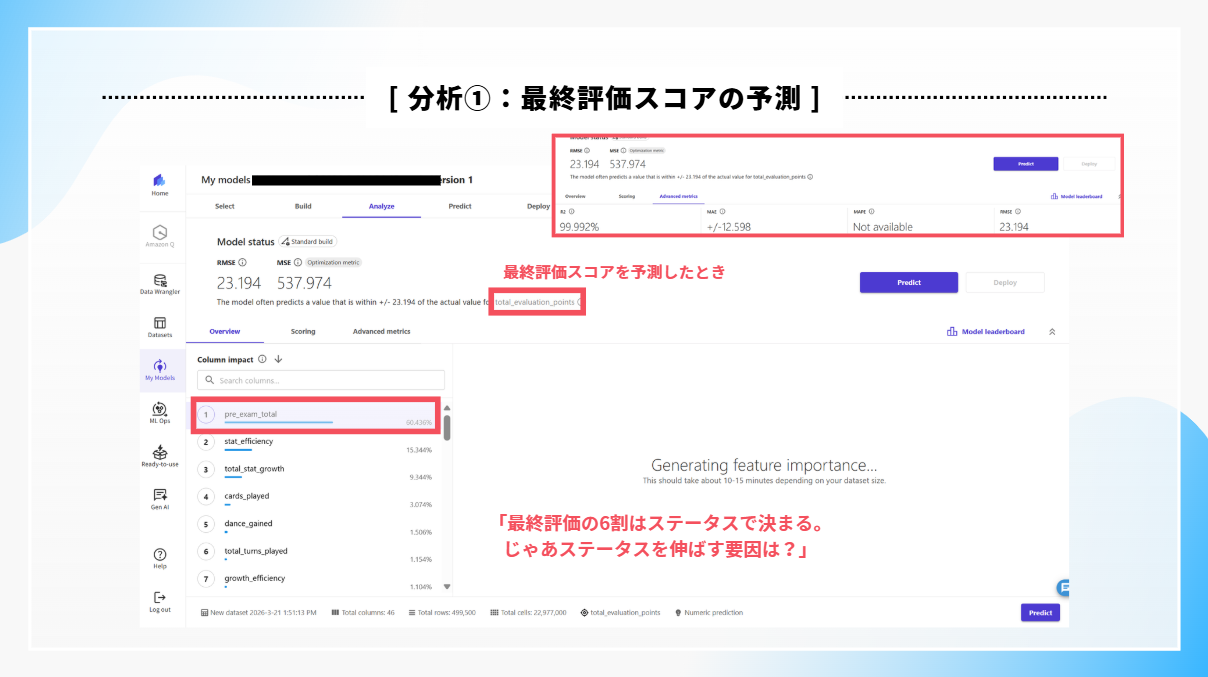Click the Total cells grid icon
This screenshot has height=677, width=1208.
click(495, 612)
